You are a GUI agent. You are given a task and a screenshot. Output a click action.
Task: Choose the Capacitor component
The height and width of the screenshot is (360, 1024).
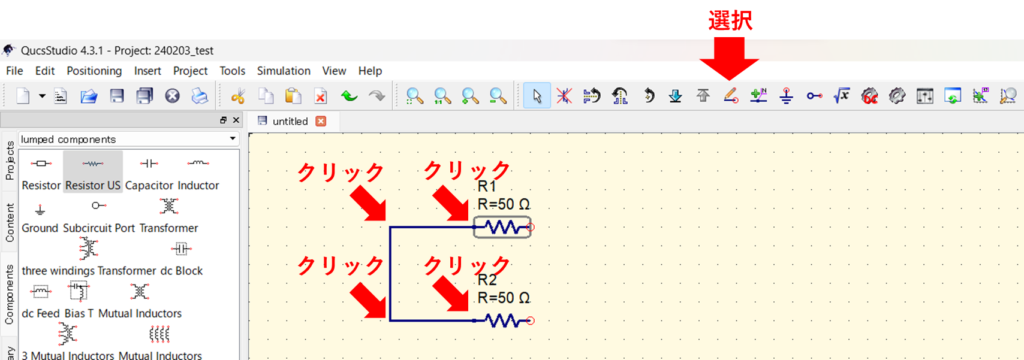(149, 172)
